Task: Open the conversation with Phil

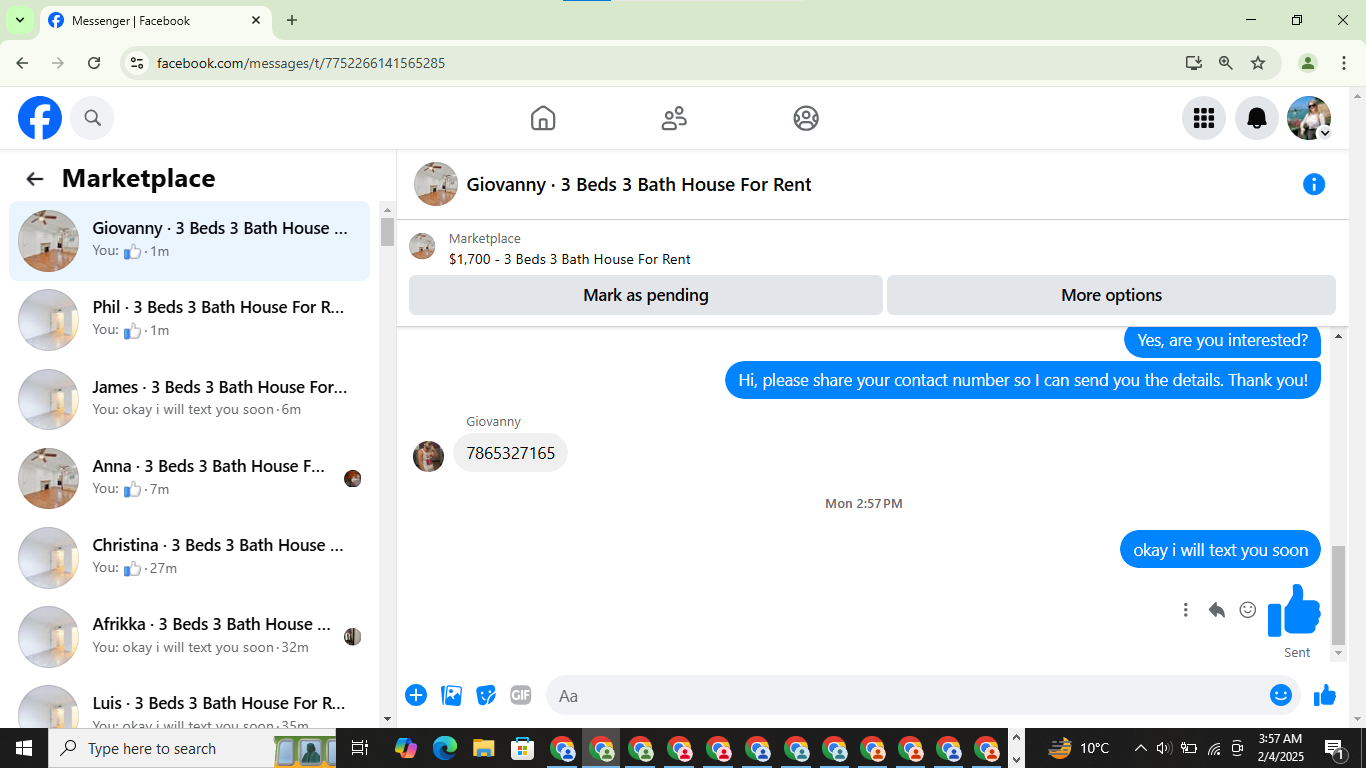Action: [x=190, y=320]
